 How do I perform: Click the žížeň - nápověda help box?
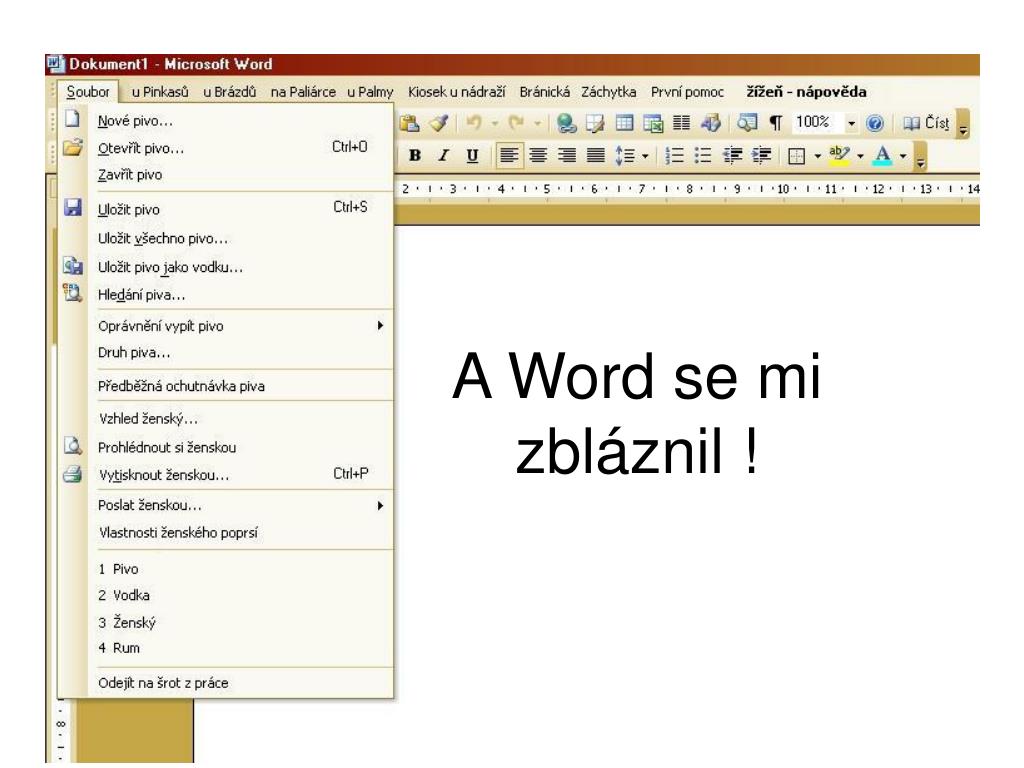[807, 92]
